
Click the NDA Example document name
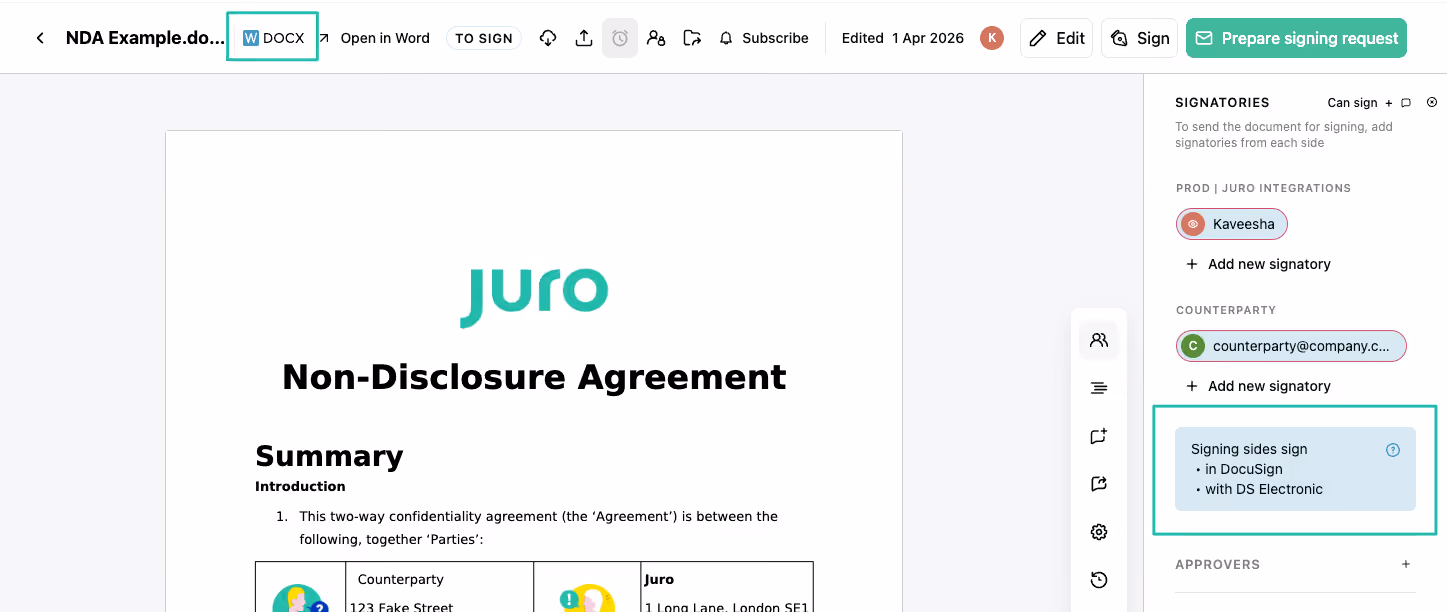tap(146, 38)
